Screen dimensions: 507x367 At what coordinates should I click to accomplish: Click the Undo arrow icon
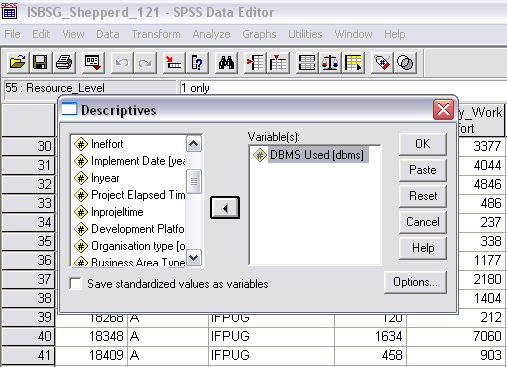click(122, 62)
